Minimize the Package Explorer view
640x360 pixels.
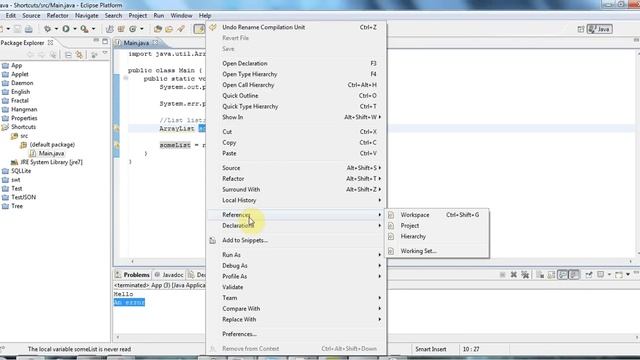pyautogui.click(x=96, y=40)
